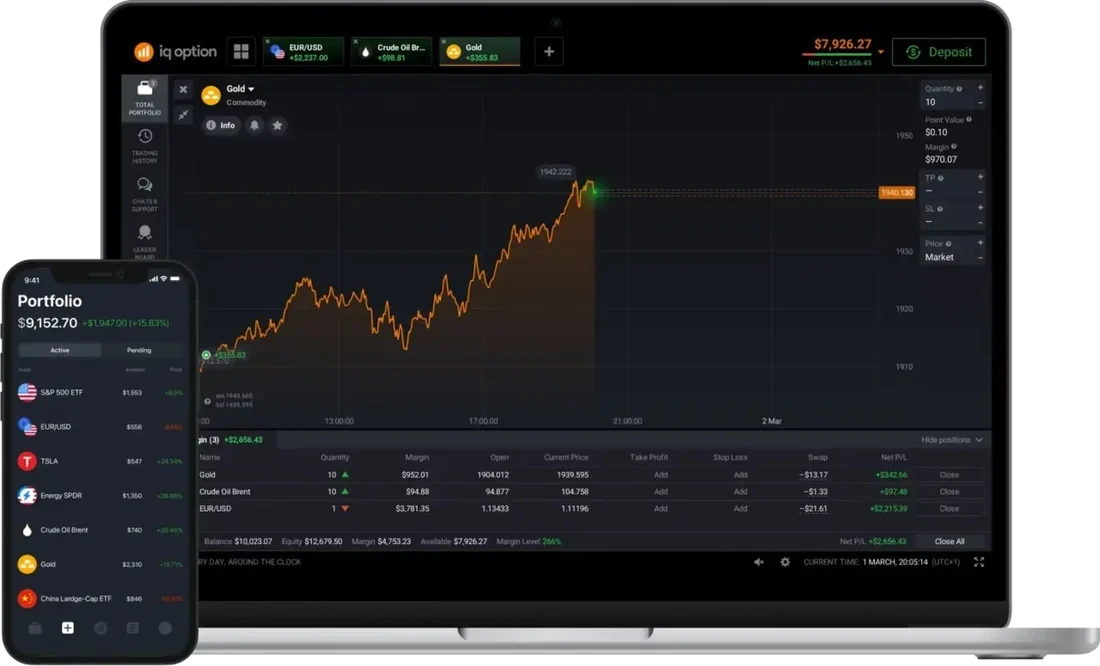Tap the list icon in phone nav
This screenshot has width=1100, height=666.
point(133,628)
